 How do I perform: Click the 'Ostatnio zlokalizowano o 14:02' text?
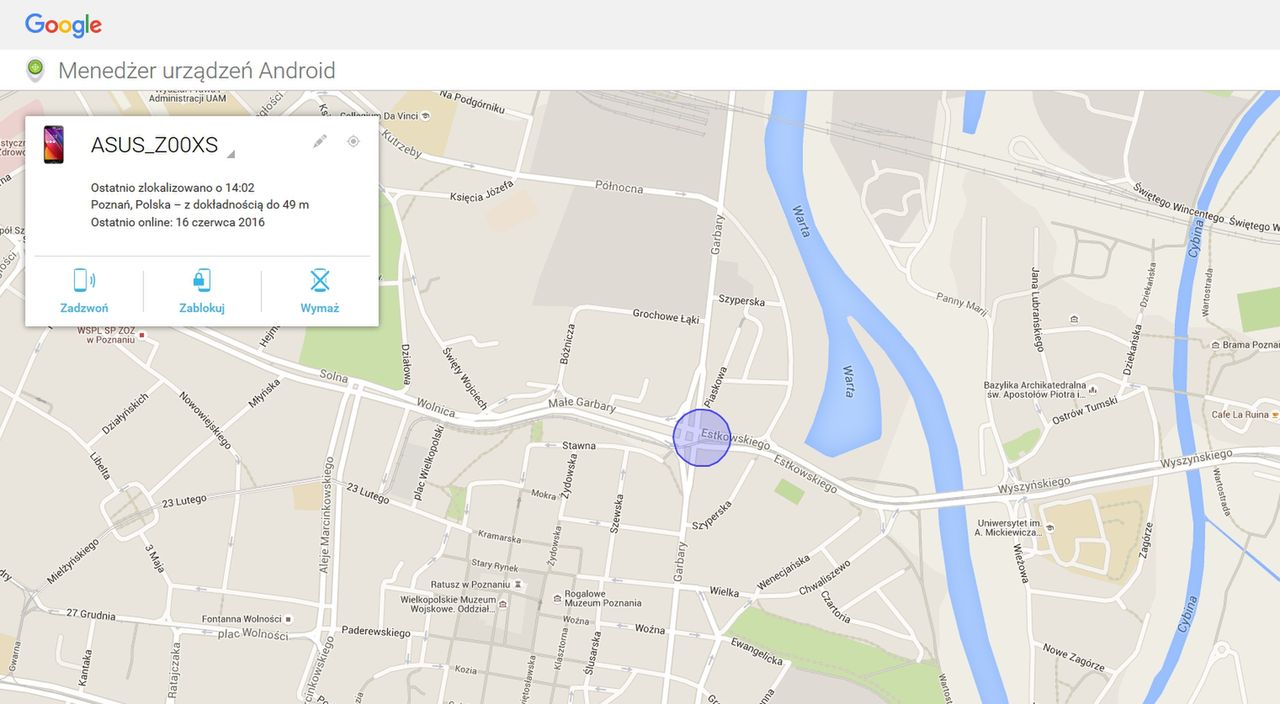[173, 187]
